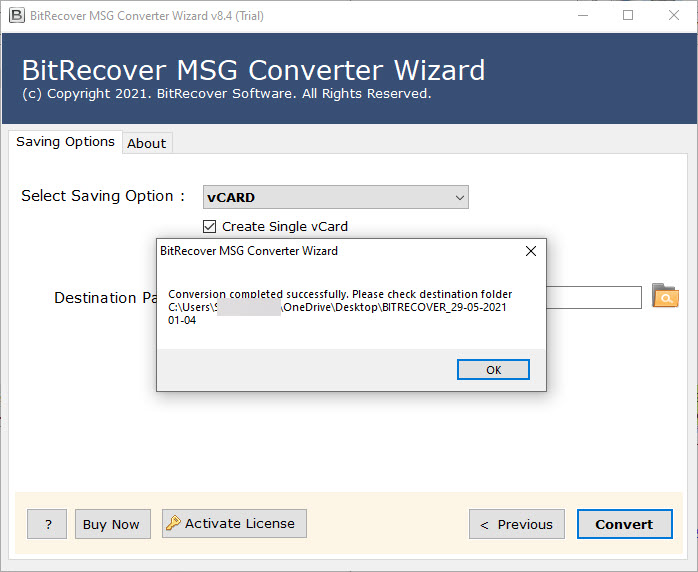
Task: Open the browse destination folder icon
Action: [x=665, y=296]
